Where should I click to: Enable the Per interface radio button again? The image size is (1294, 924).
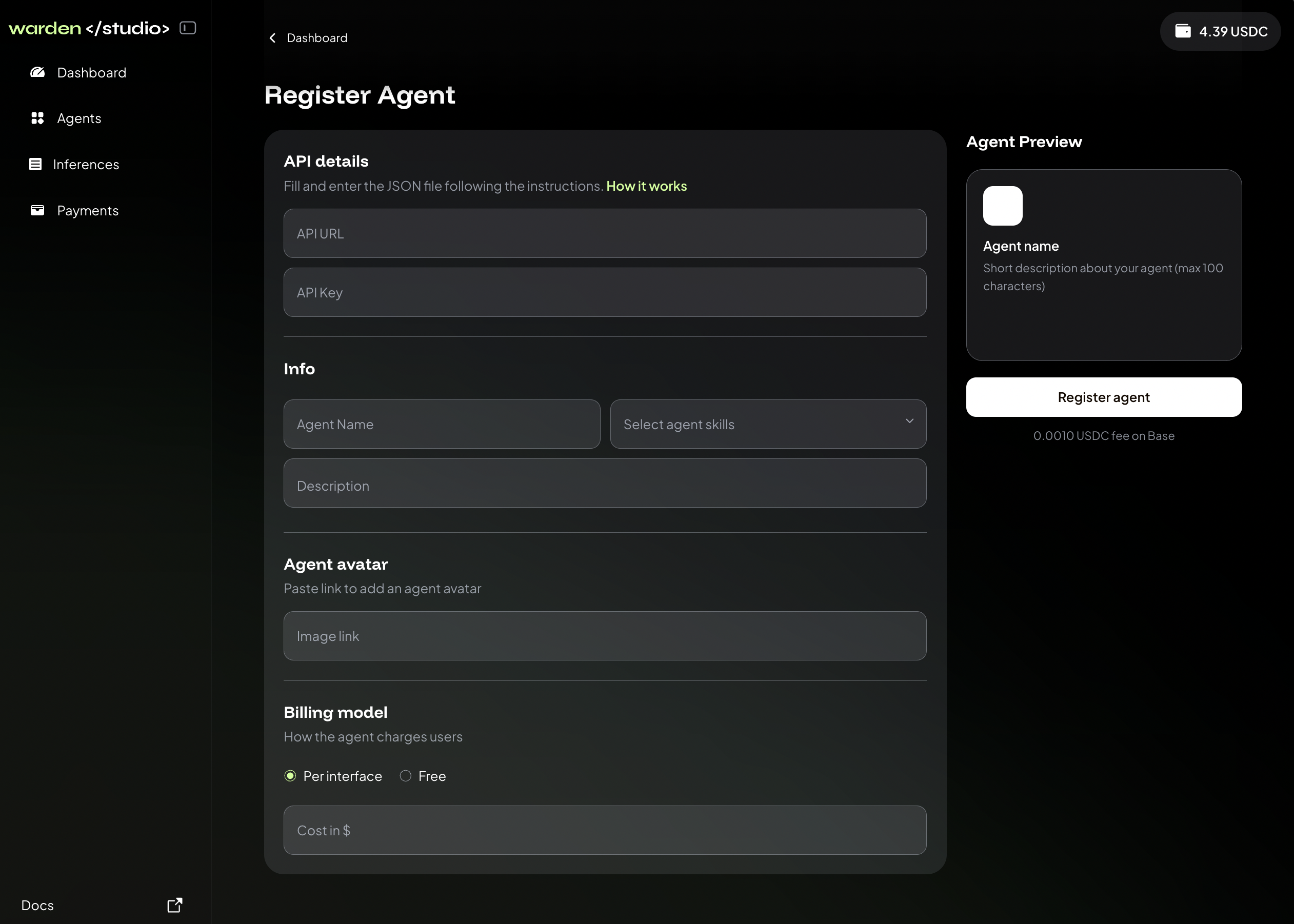(x=290, y=775)
